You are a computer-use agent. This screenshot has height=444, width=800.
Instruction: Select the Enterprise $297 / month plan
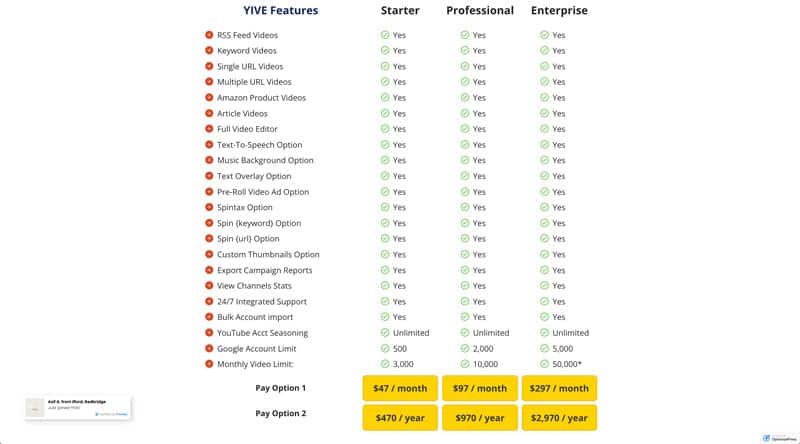559,388
